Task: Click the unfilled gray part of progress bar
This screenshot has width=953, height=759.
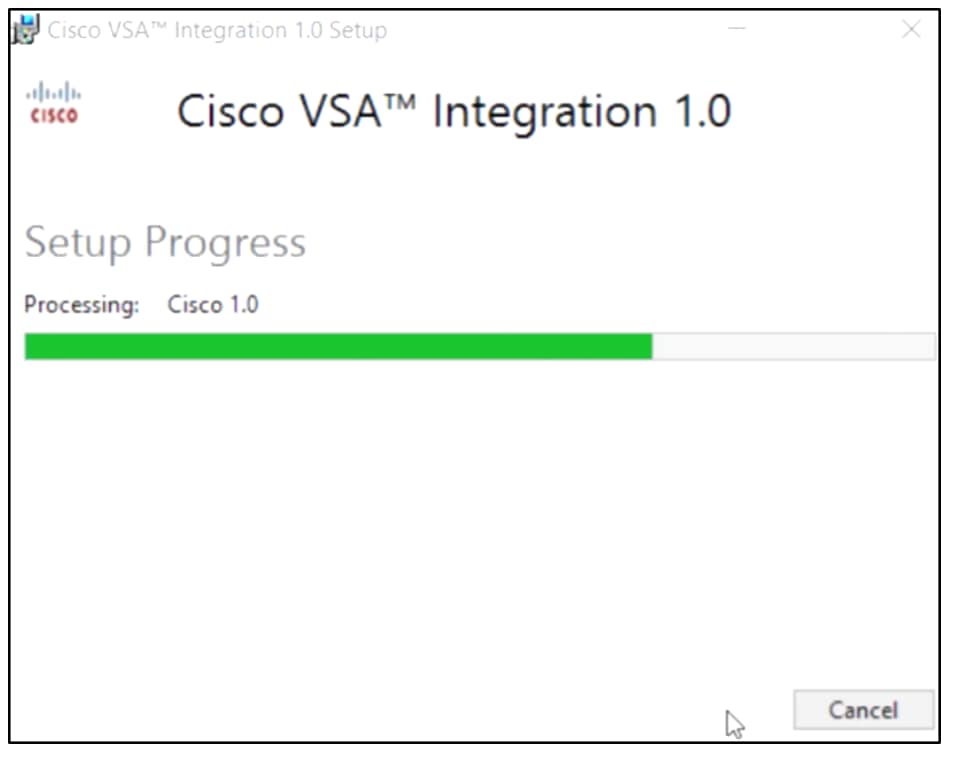Action: (794, 346)
